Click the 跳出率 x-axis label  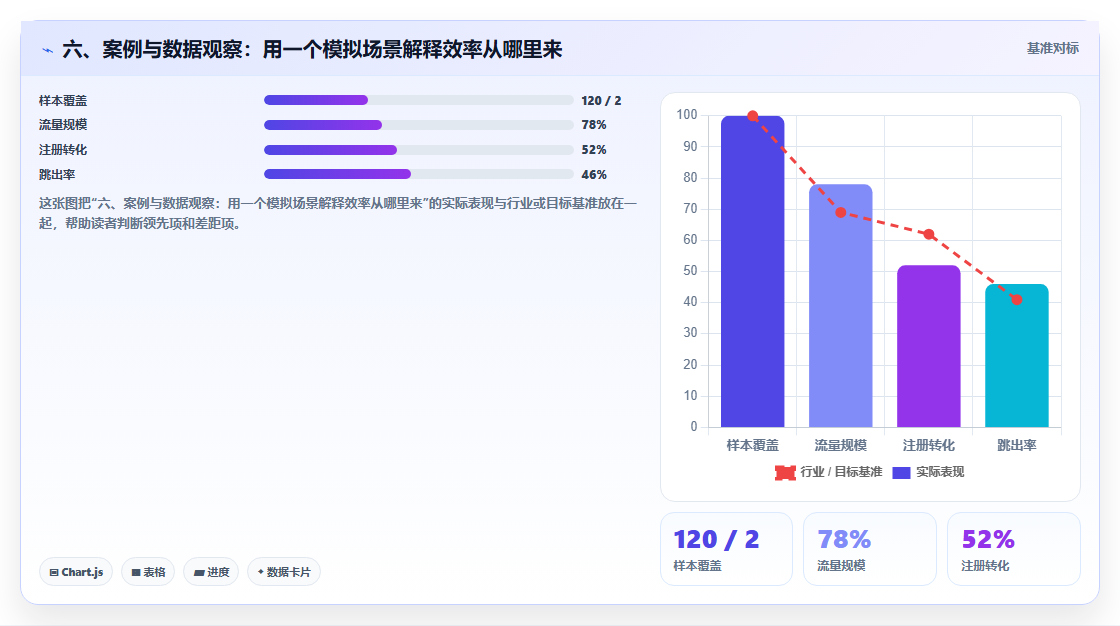(1016, 445)
